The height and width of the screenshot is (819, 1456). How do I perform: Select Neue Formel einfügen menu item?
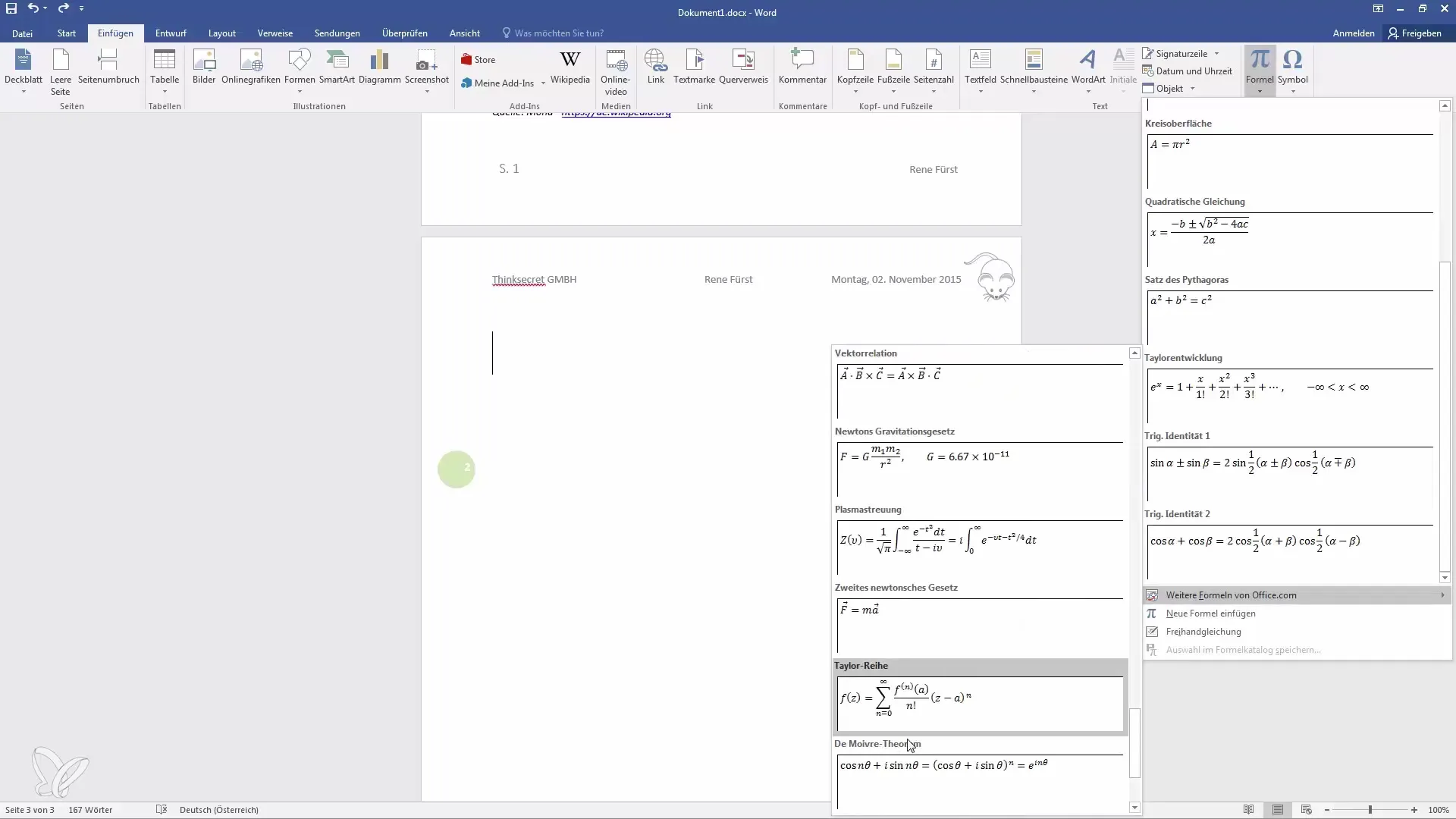pos(1298,613)
